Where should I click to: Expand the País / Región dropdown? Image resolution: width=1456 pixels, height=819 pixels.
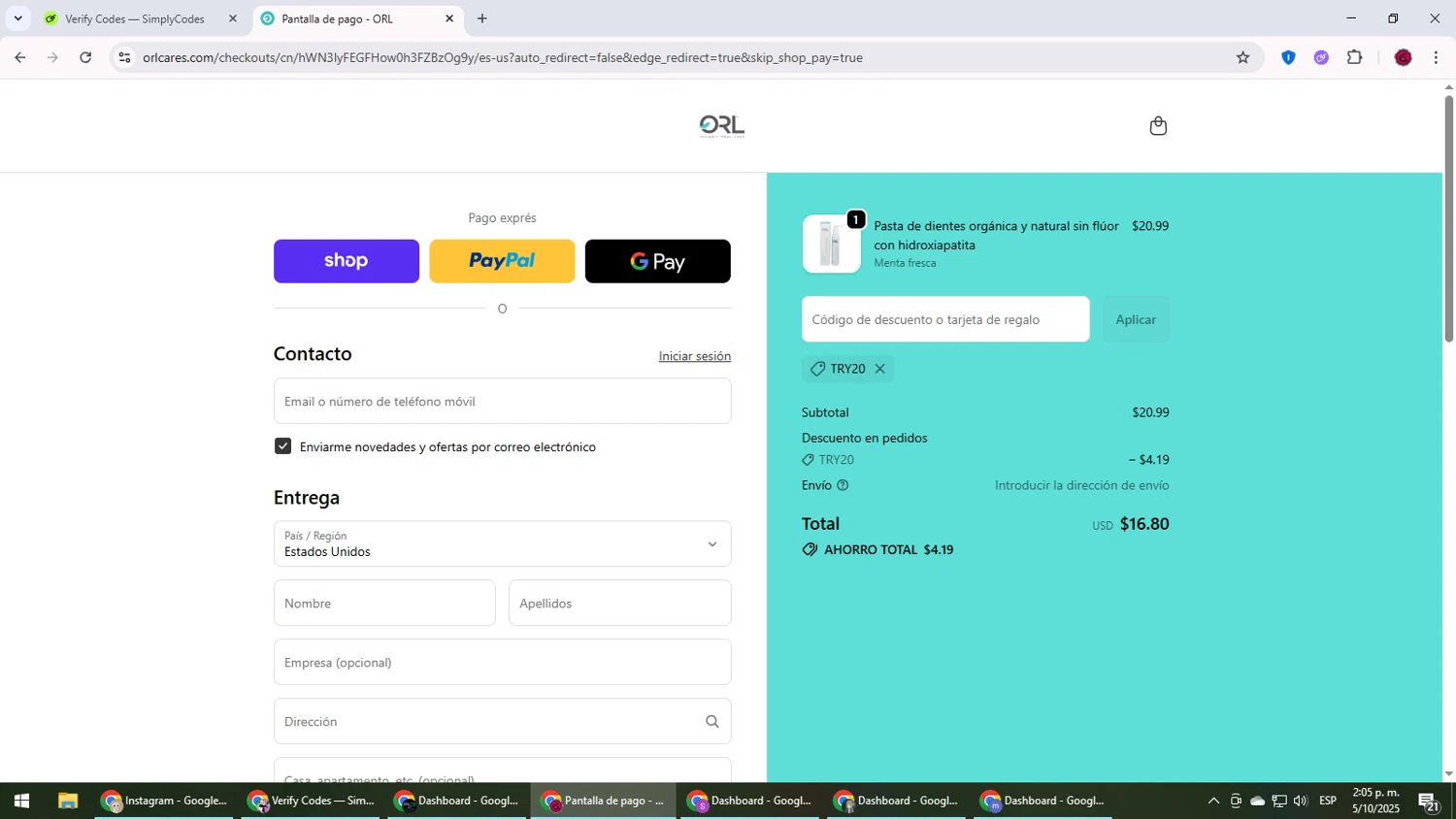coord(503,543)
